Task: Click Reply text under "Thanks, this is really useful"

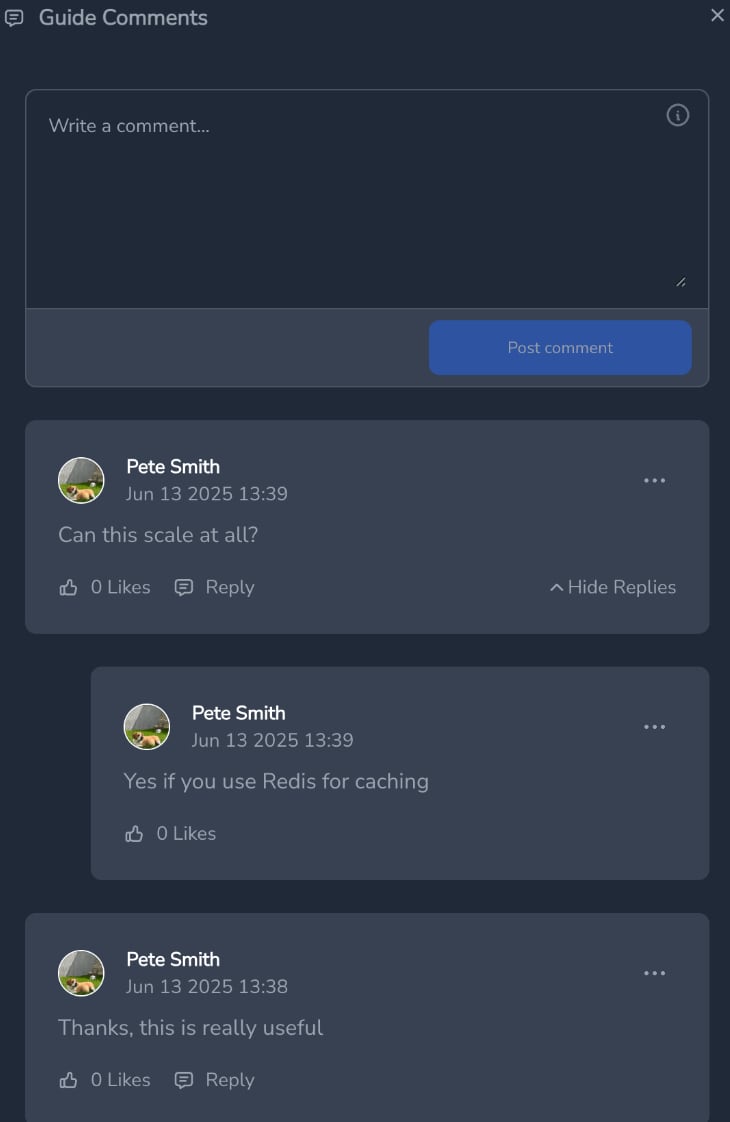Action: point(230,1080)
